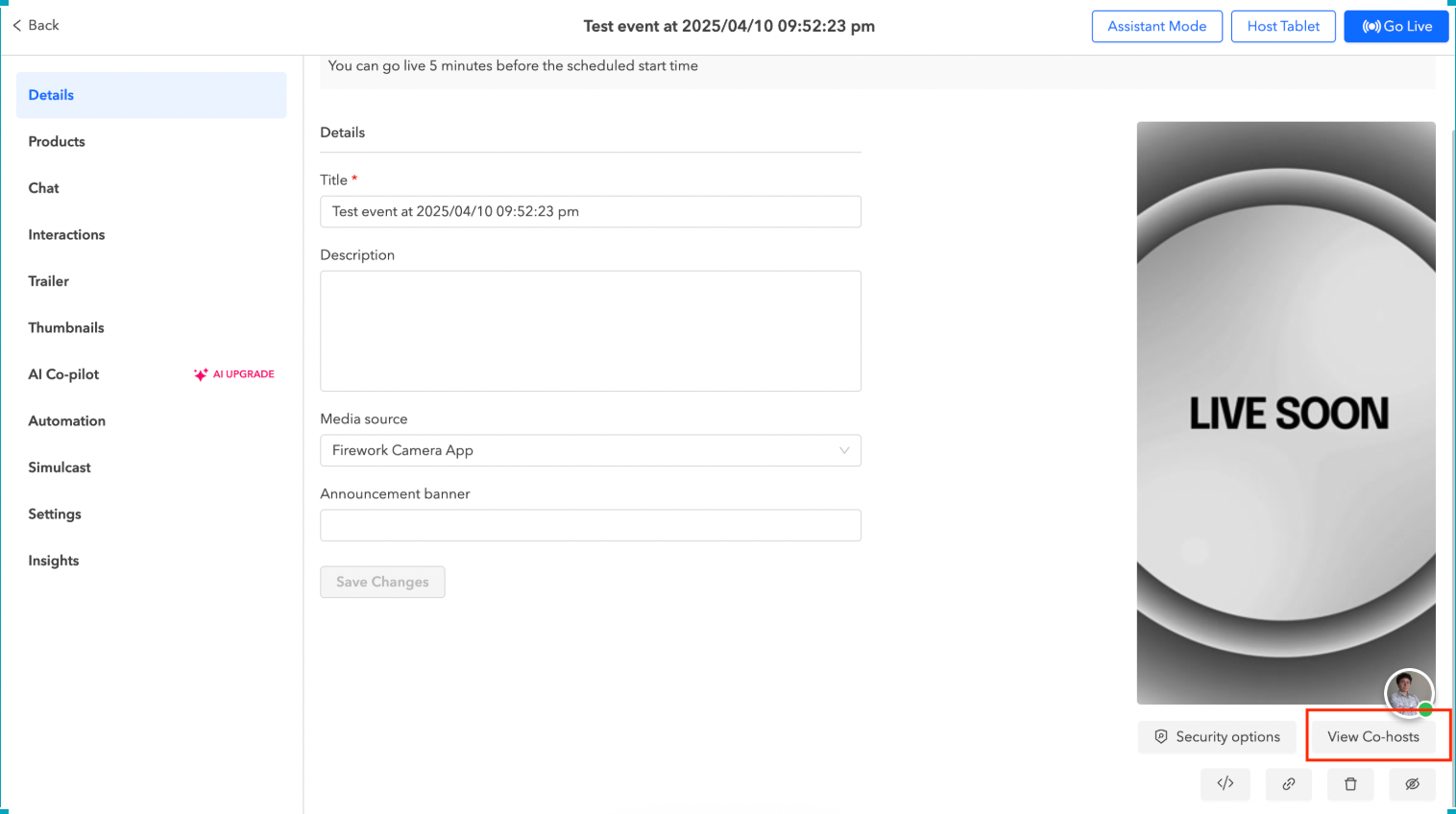Open the Insights tab
This screenshot has width=1456, height=814.
pos(53,561)
